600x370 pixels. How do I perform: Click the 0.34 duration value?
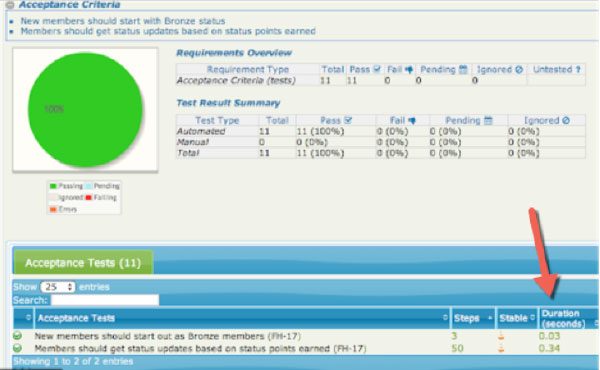click(549, 348)
